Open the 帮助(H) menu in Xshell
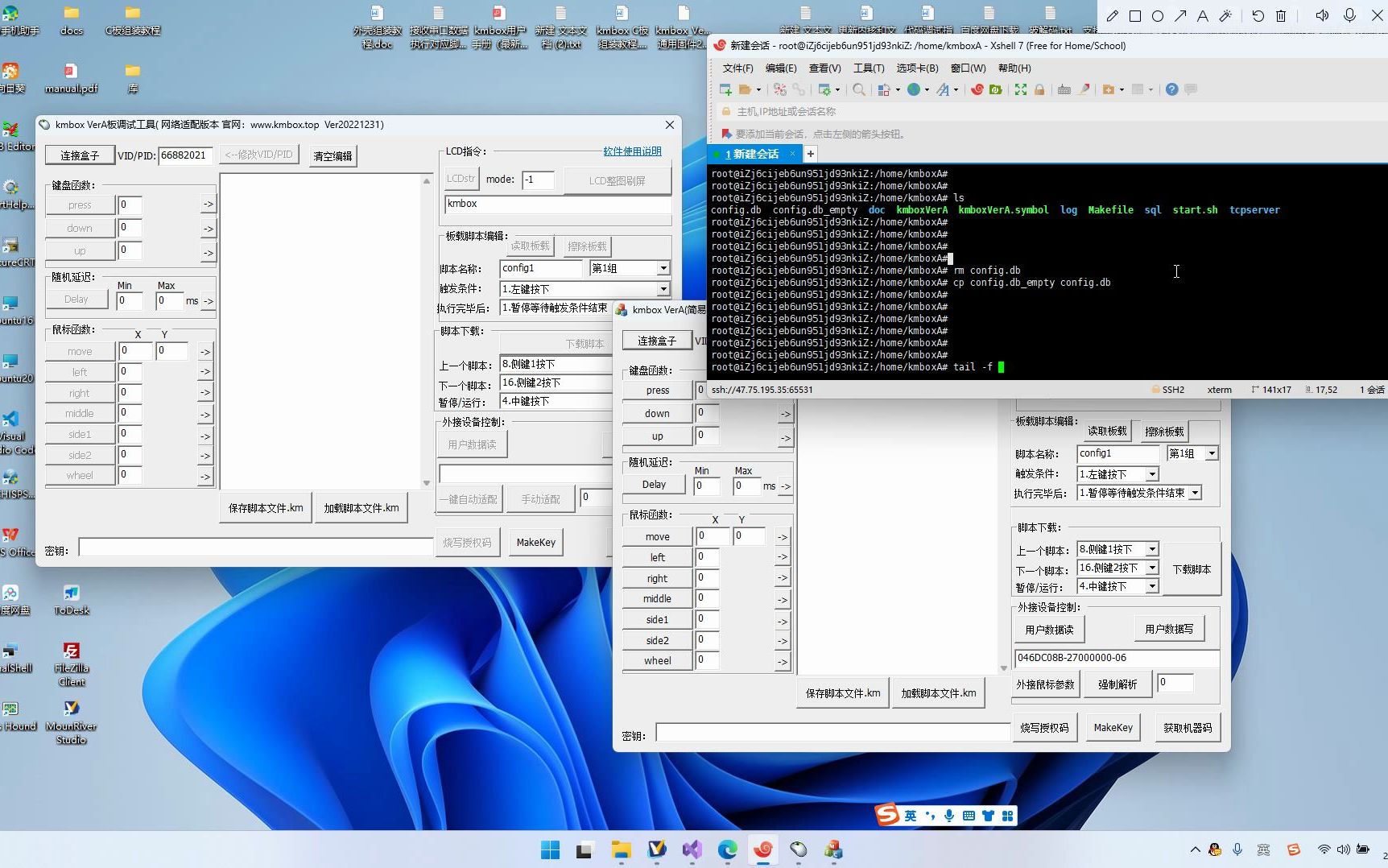 (x=1014, y=68)
